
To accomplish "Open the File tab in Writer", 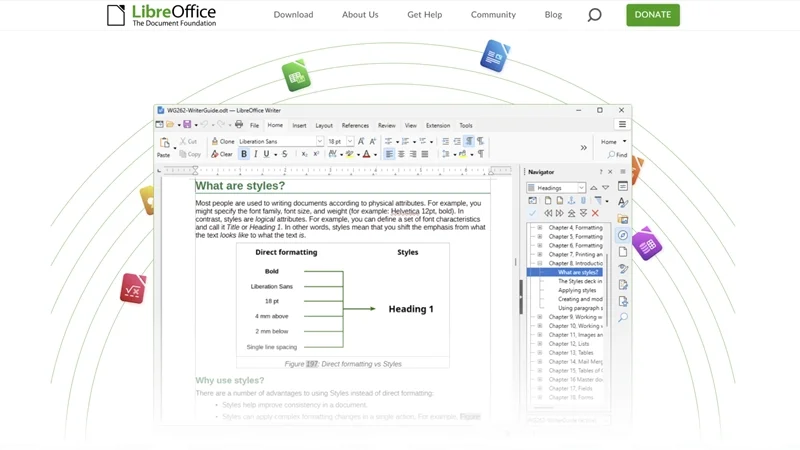I will 254,126.
